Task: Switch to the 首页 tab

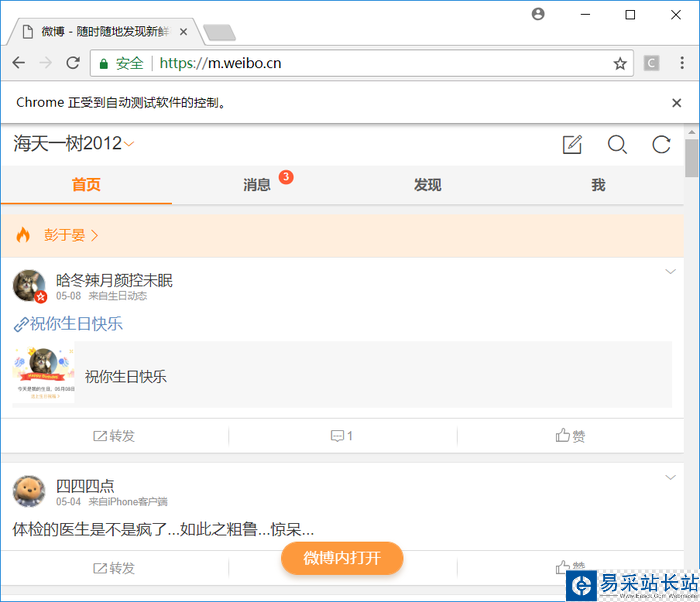Action: pos(86,184)
